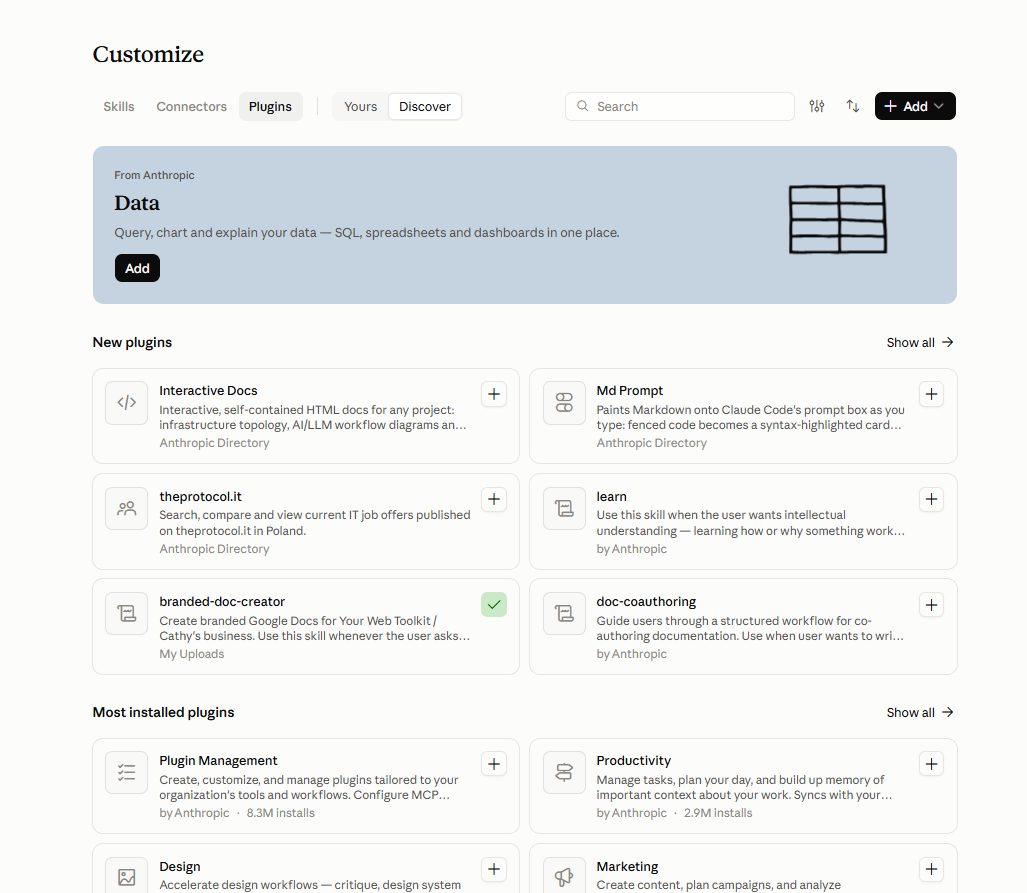The width and height of the screenshot is (1027, 893).
Task: Open doc-coauthoring plugin title
Action: click(x=646, y=602)
